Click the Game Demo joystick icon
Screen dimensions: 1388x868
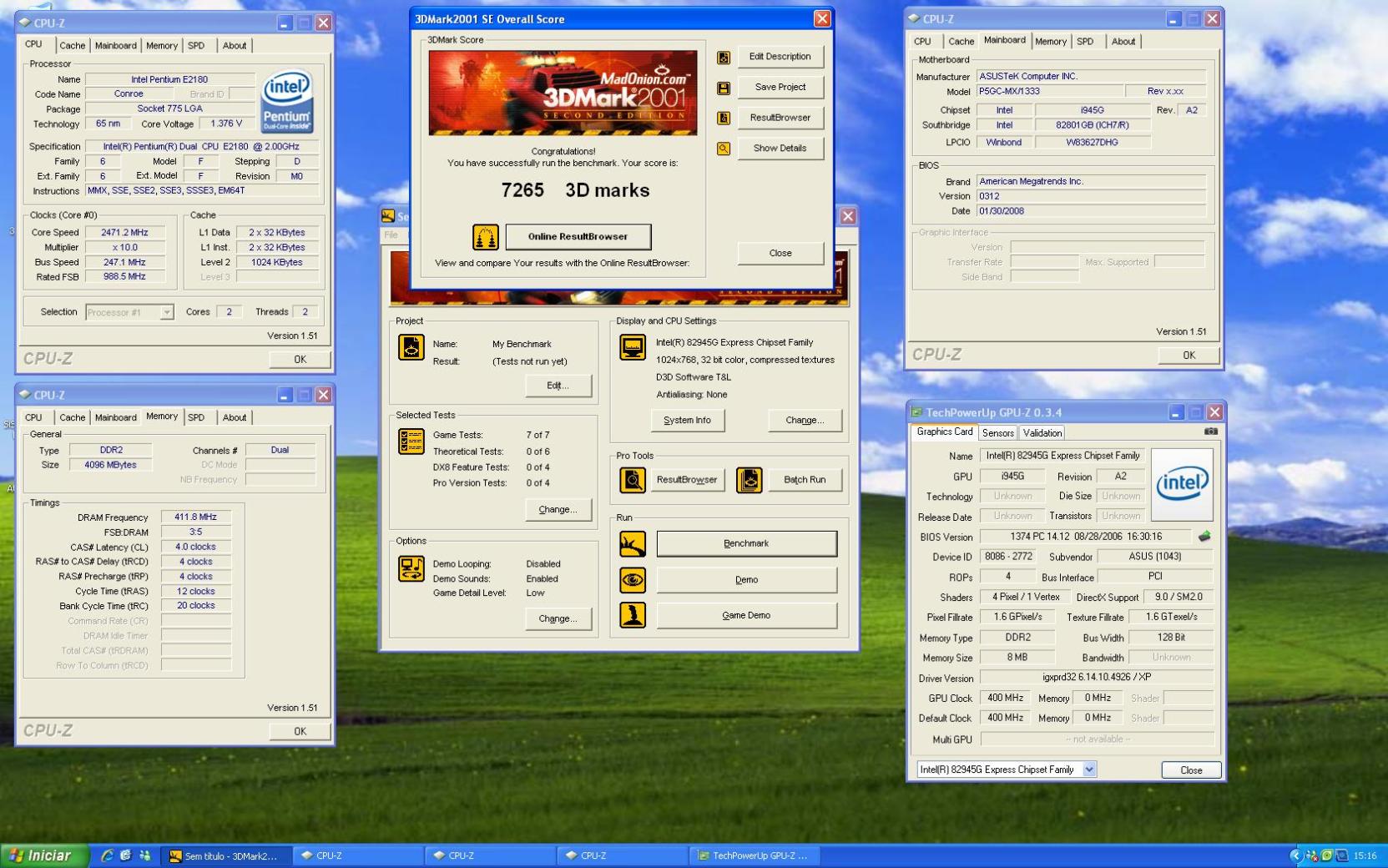coord(633,615)
